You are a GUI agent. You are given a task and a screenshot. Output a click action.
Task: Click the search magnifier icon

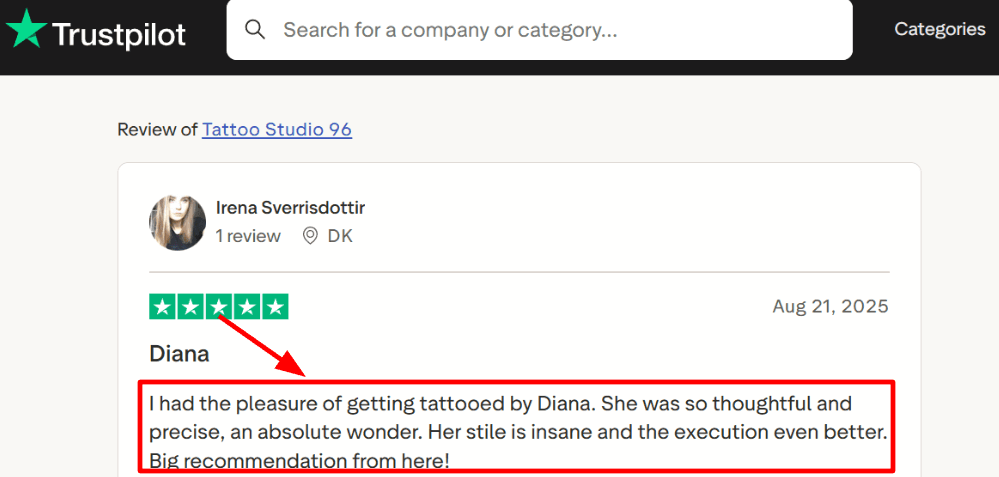(x=255, y=29)
